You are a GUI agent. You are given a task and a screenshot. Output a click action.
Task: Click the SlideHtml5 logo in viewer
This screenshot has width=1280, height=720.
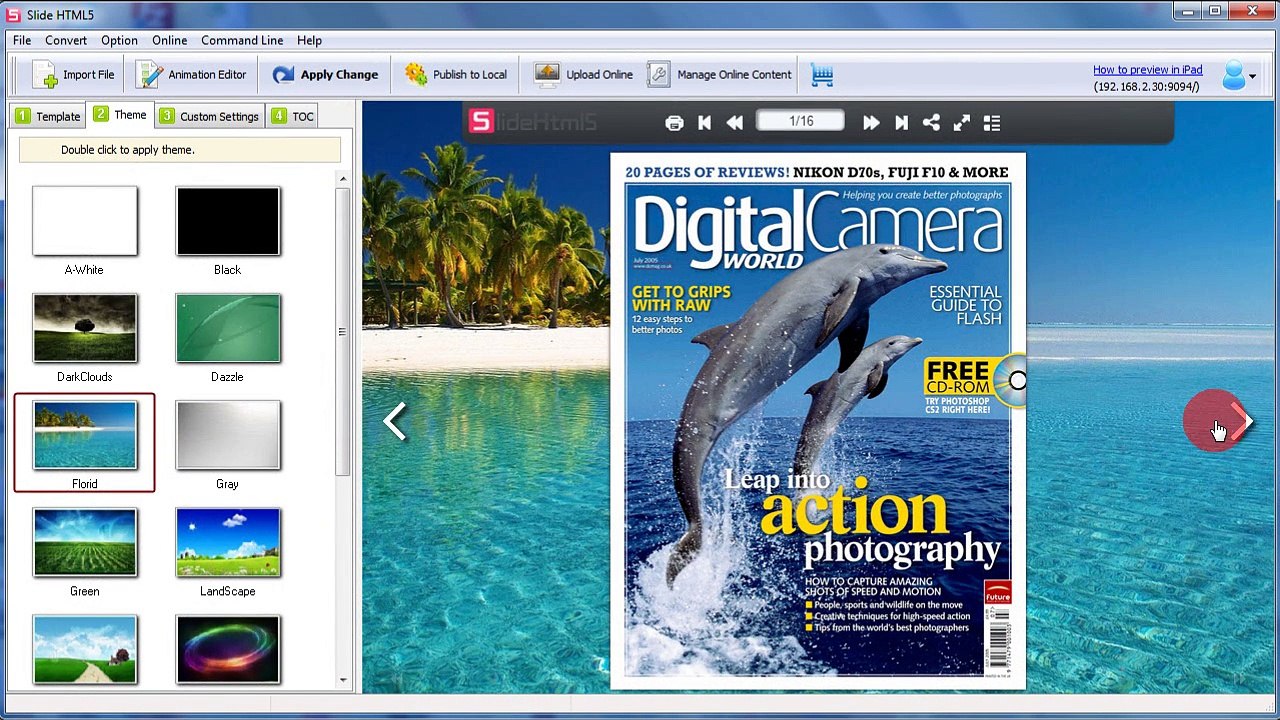coord(534,122)
